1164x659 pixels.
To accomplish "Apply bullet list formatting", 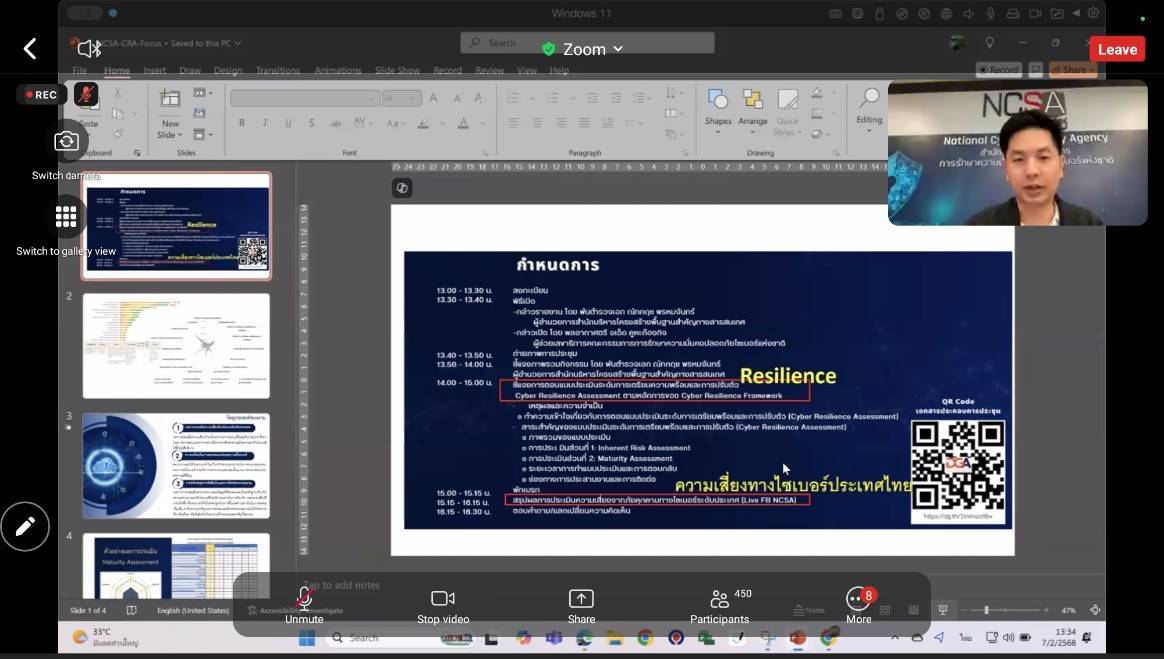I will click(x=515, y=98).
